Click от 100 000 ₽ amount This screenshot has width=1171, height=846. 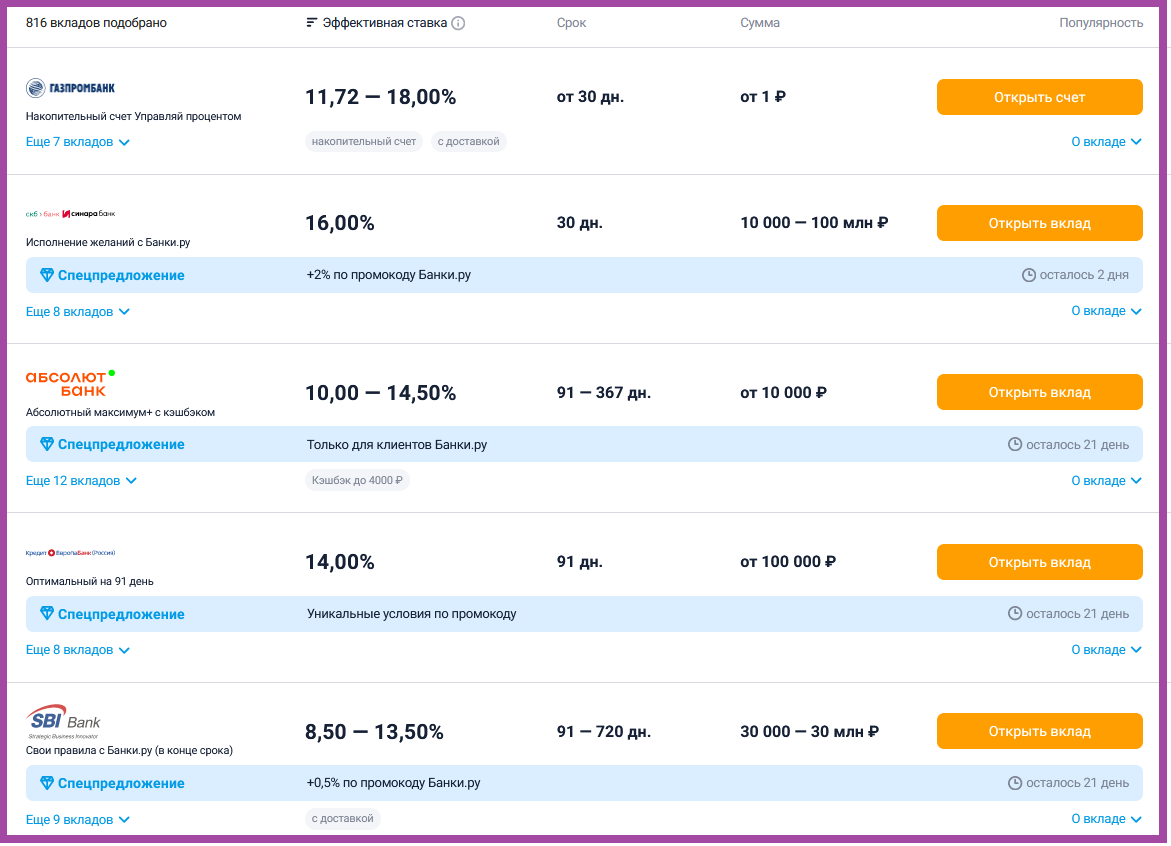(x=788, y=562)
